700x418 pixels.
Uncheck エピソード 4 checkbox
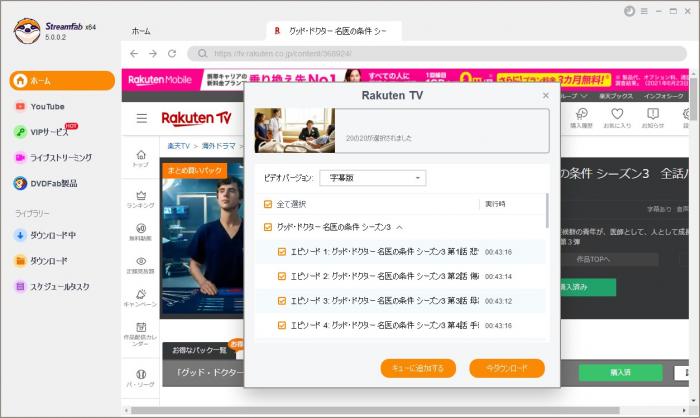point(282,326)
